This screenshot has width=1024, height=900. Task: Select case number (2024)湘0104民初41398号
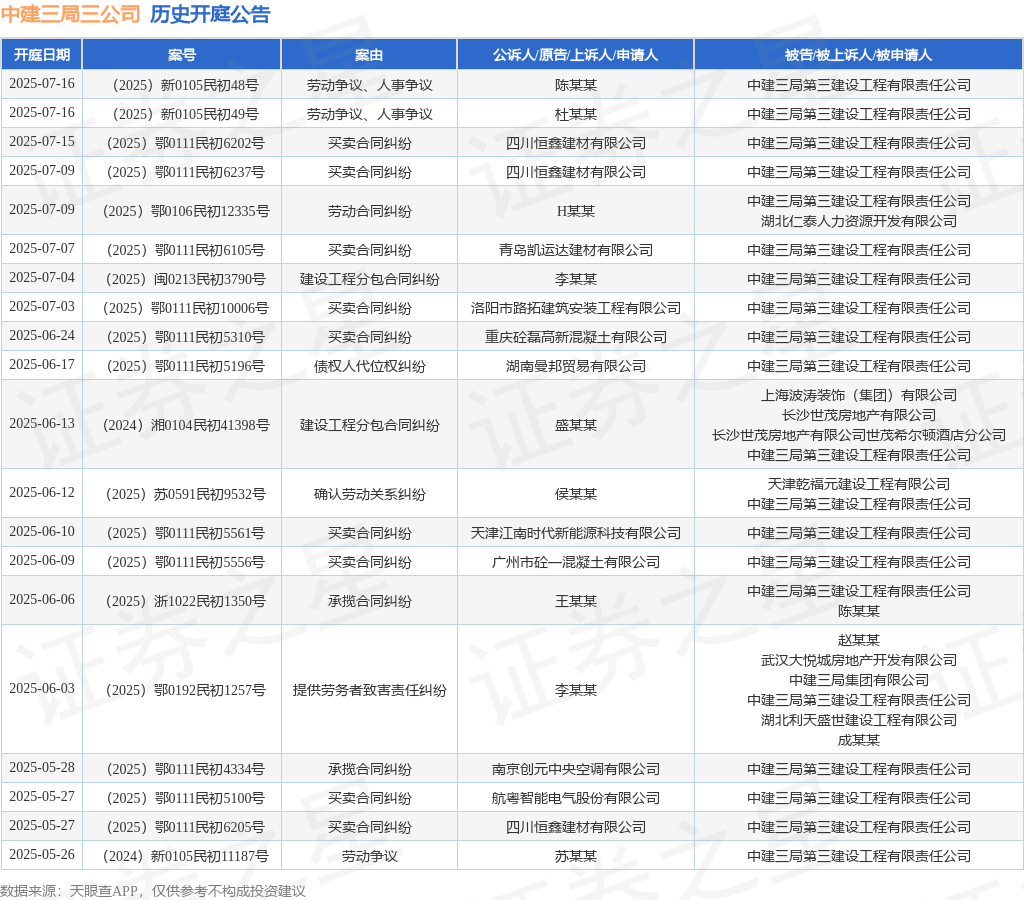[x=185, y=425]
